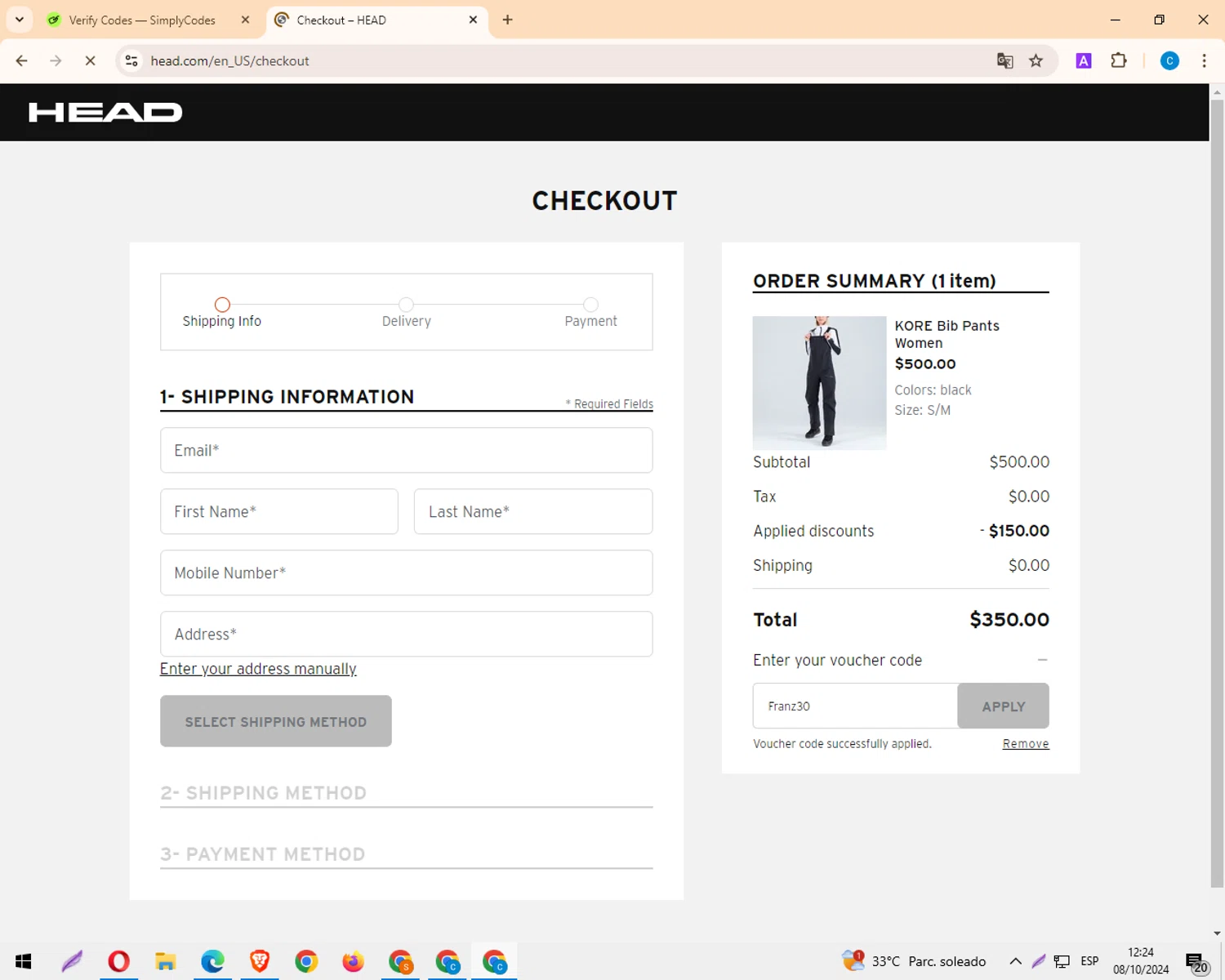Screen dimensions: 1225x980
Task: Open the notification center icon
Action: [x=1196, y=962]
